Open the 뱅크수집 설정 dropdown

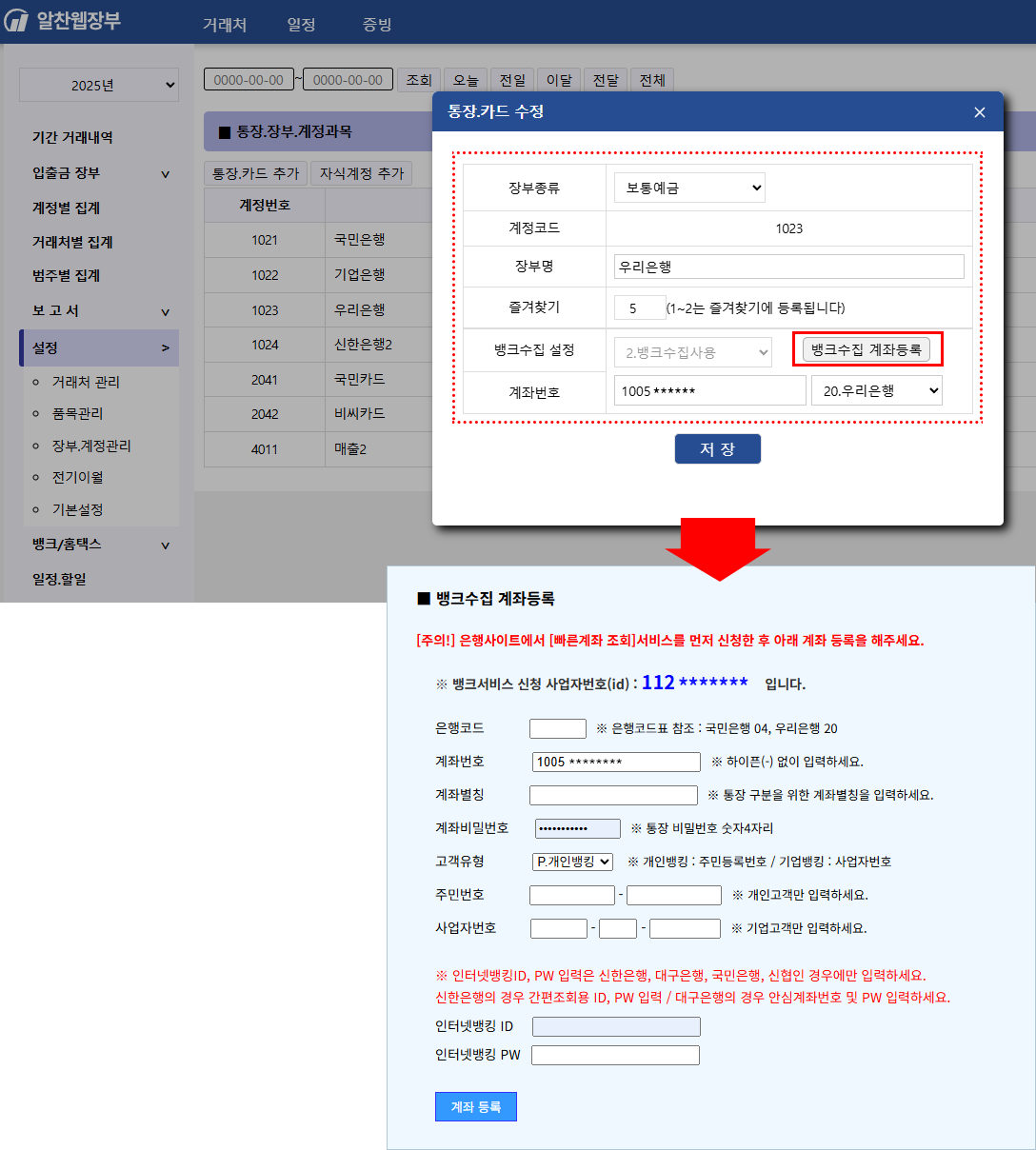pos(693,352)
